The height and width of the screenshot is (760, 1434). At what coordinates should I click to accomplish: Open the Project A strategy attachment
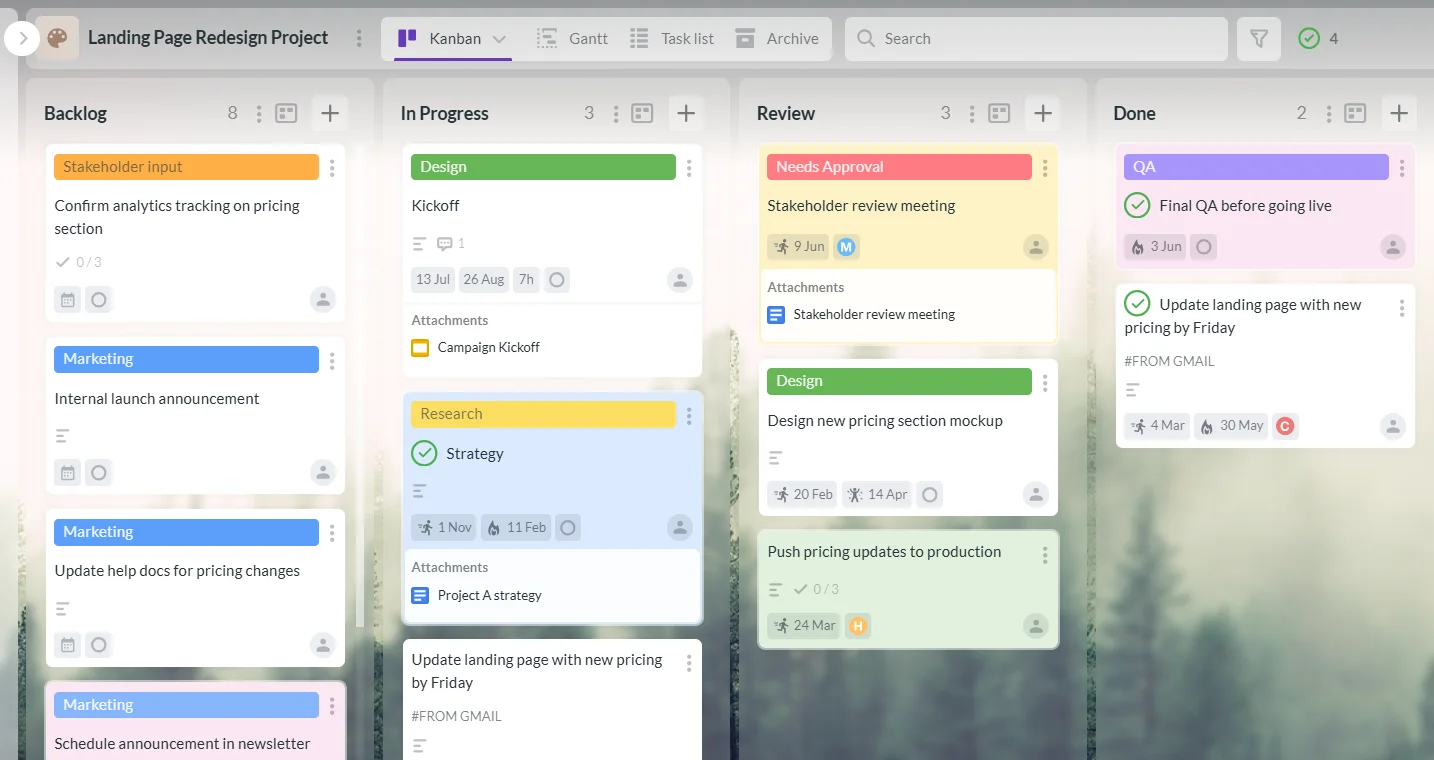489,594
